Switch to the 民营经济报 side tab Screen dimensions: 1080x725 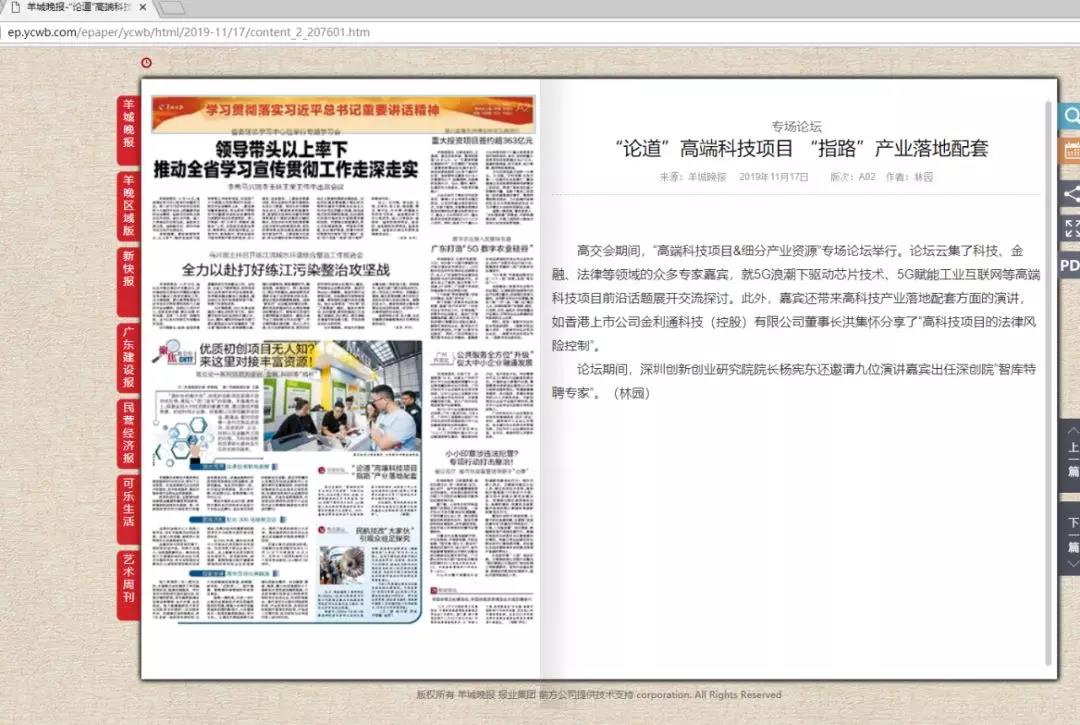click(129, 432)
